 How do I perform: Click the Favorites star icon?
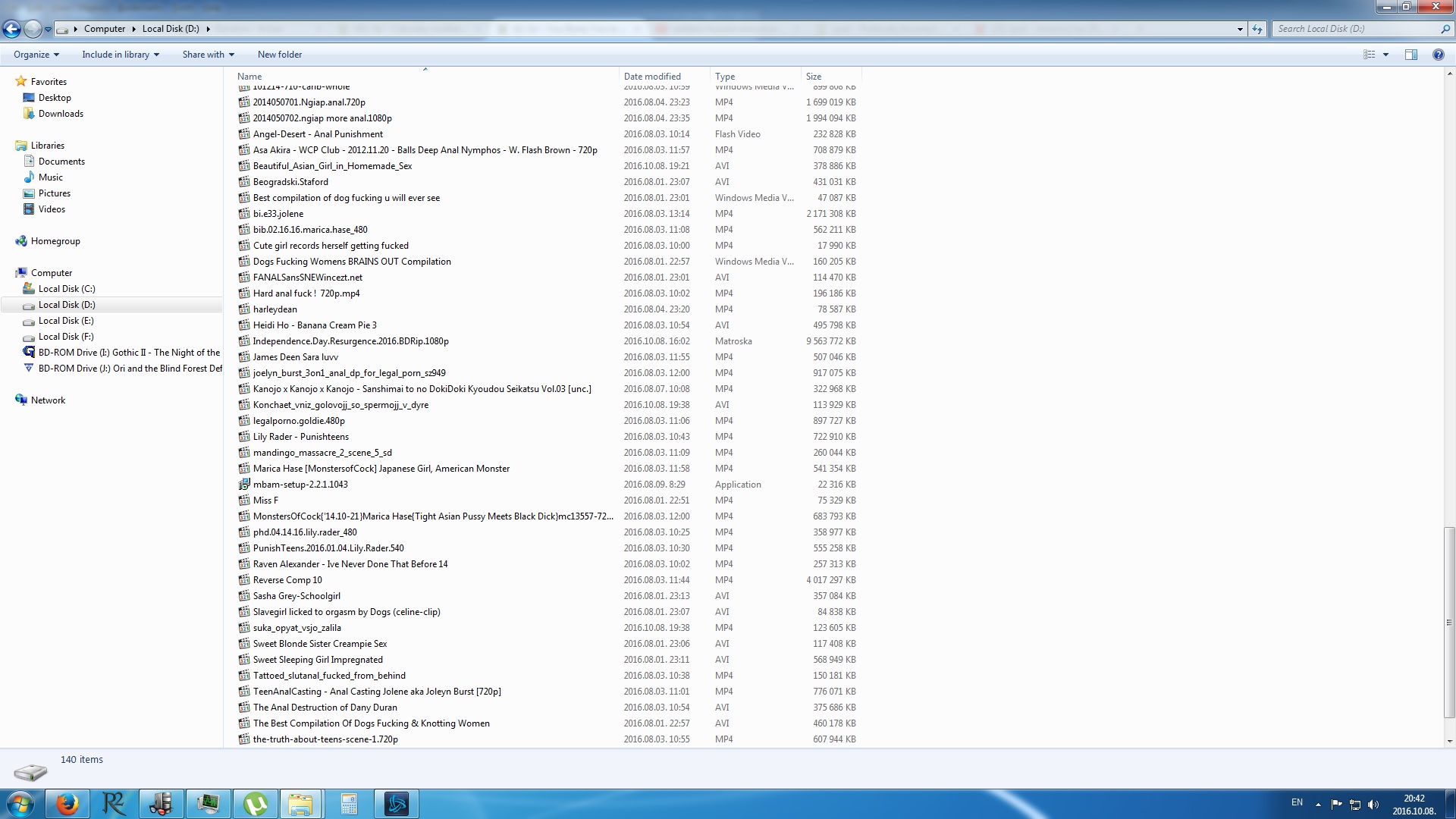[21, 81]
